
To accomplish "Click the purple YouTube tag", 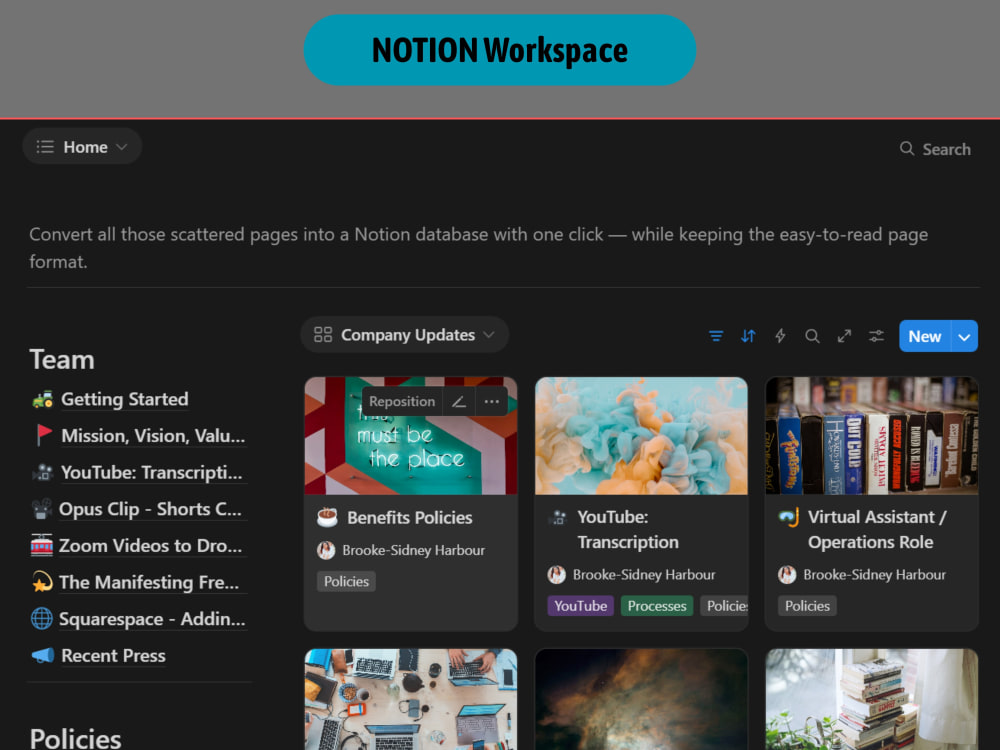I will point(580,606).
